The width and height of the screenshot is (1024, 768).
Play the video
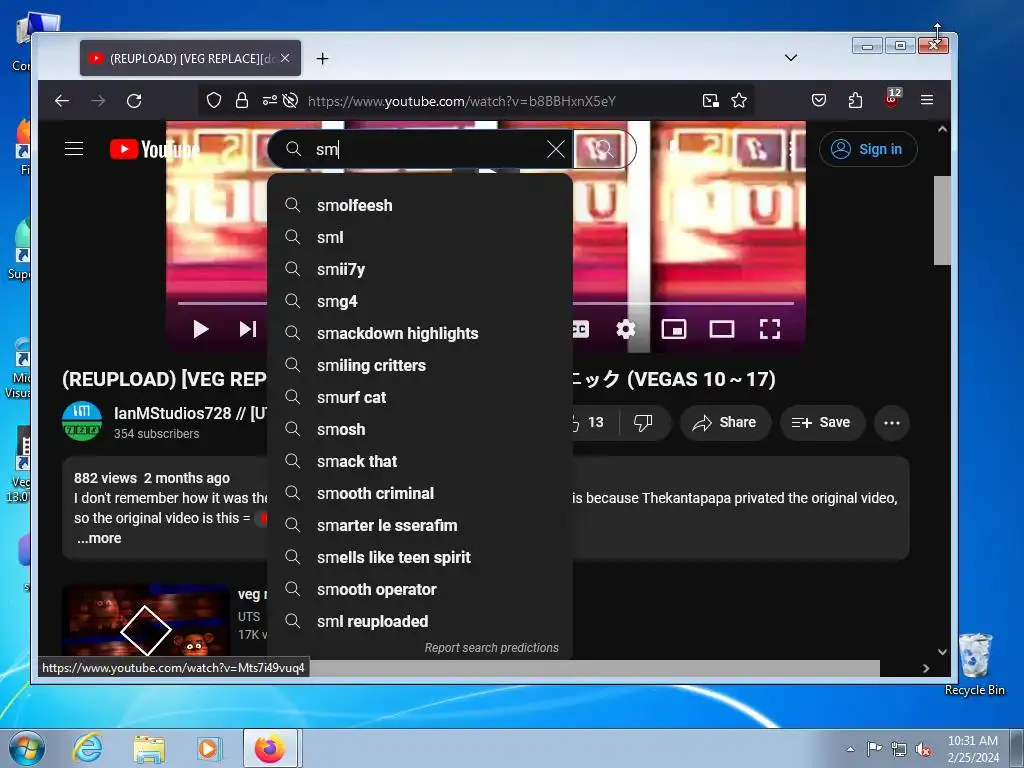(201, 329)
